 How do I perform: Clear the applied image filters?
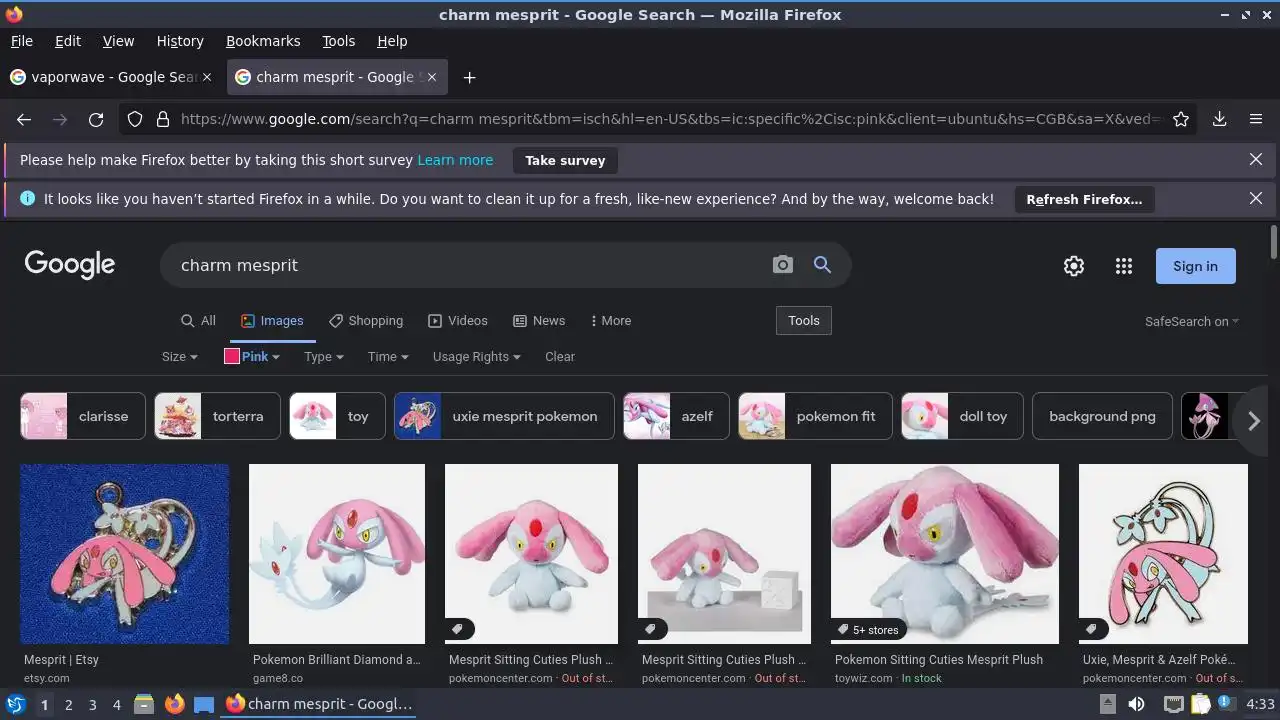(x=560, y=357)
